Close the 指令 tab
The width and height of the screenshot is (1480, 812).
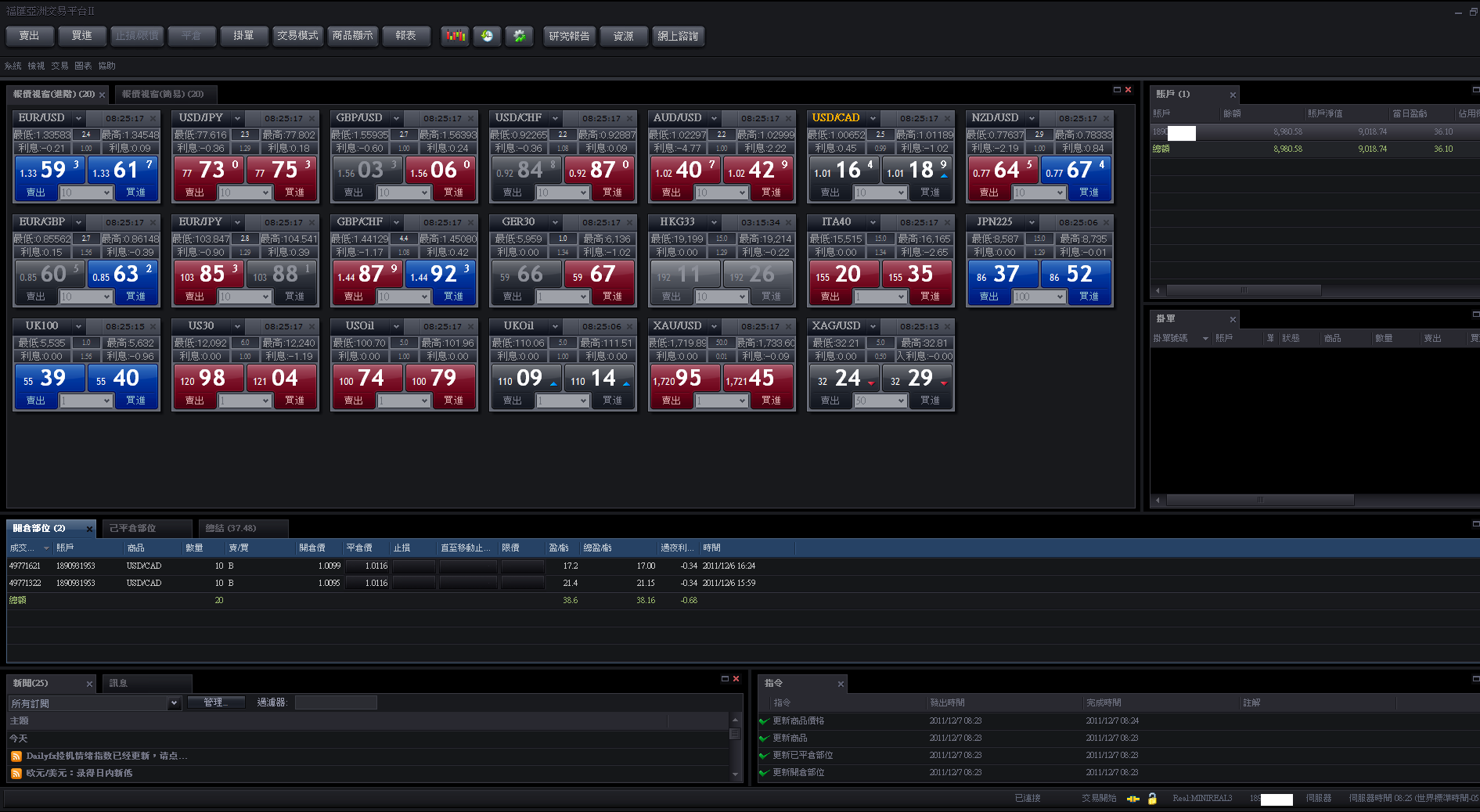click(841, 684)
